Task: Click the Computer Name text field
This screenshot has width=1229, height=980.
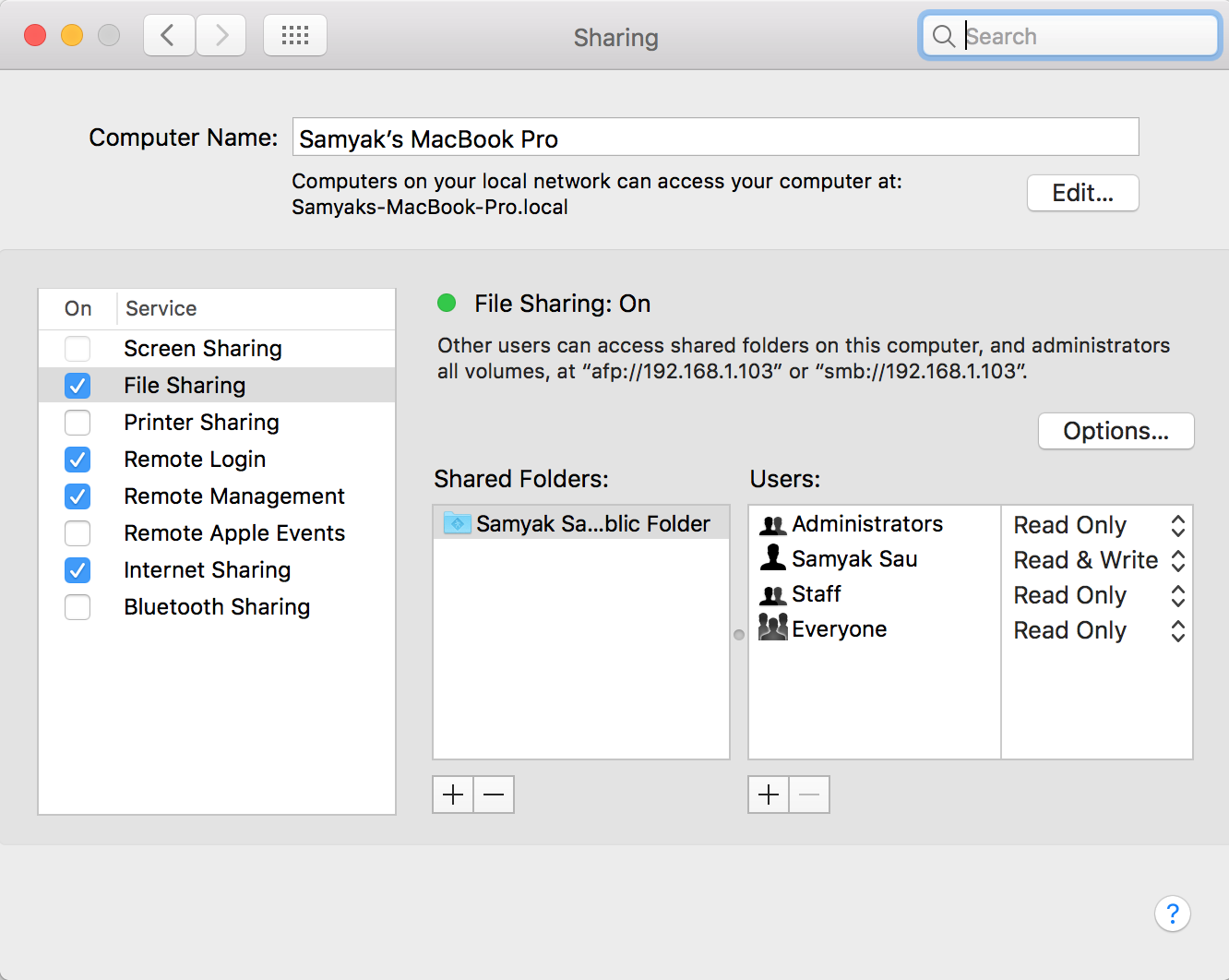Action: (715, 137)
